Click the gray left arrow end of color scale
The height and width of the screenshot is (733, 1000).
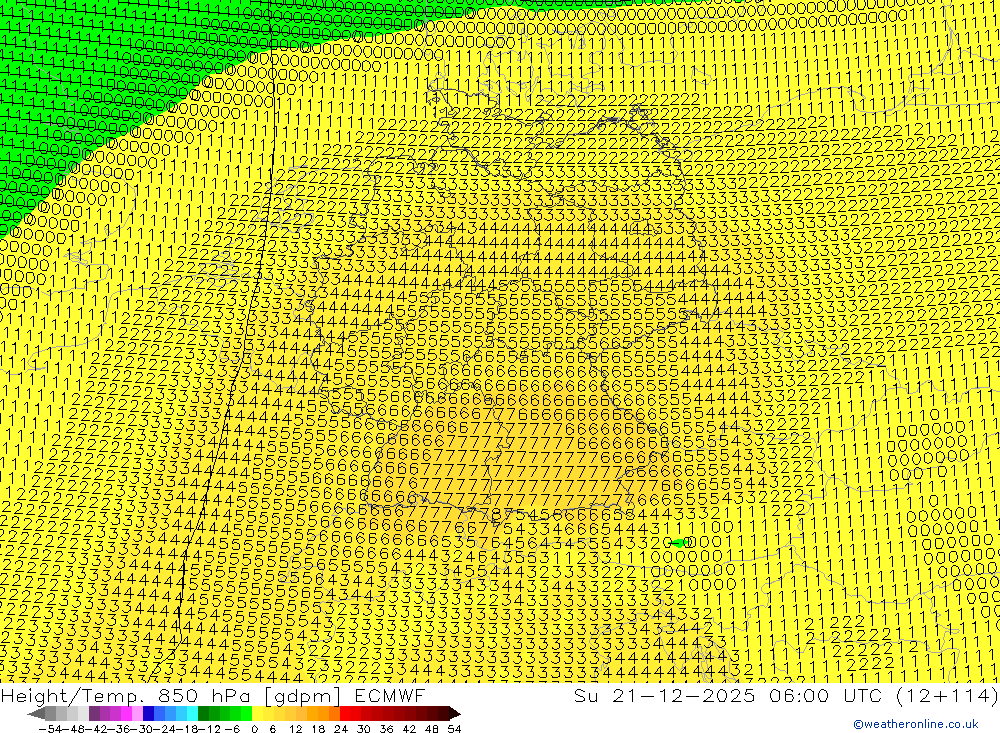pos(37,713)
